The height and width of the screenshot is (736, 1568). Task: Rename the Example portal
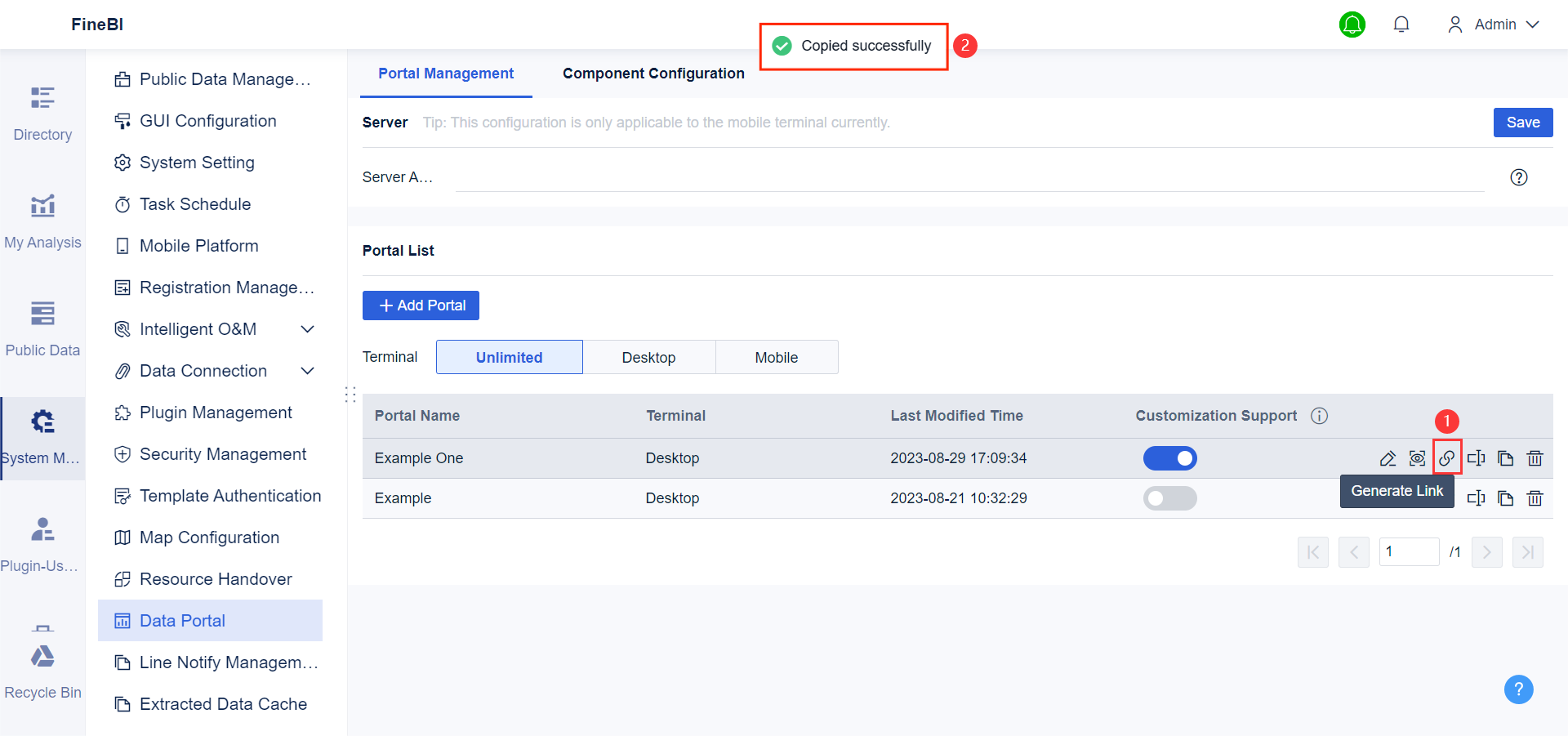[1477, 497]
